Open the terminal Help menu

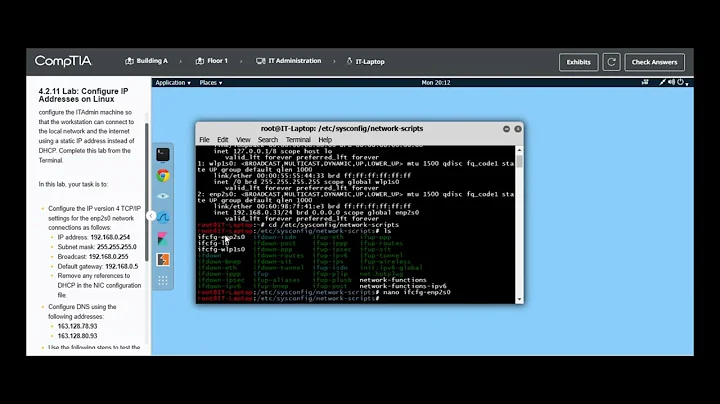[x=325, y=140]
